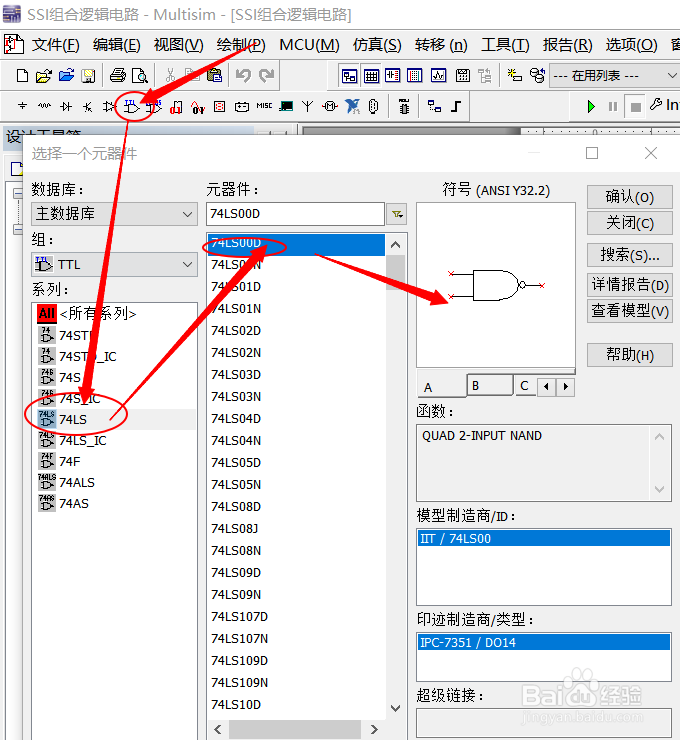Click the 查看模型(V) button

[630, 311]
